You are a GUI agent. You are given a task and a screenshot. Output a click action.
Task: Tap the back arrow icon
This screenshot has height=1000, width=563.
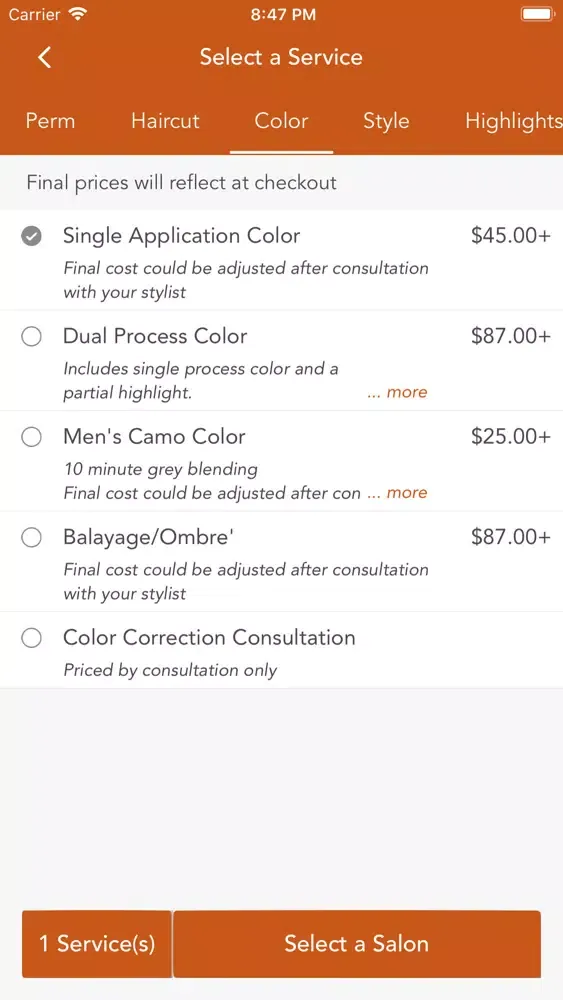[x=44, y=57]
